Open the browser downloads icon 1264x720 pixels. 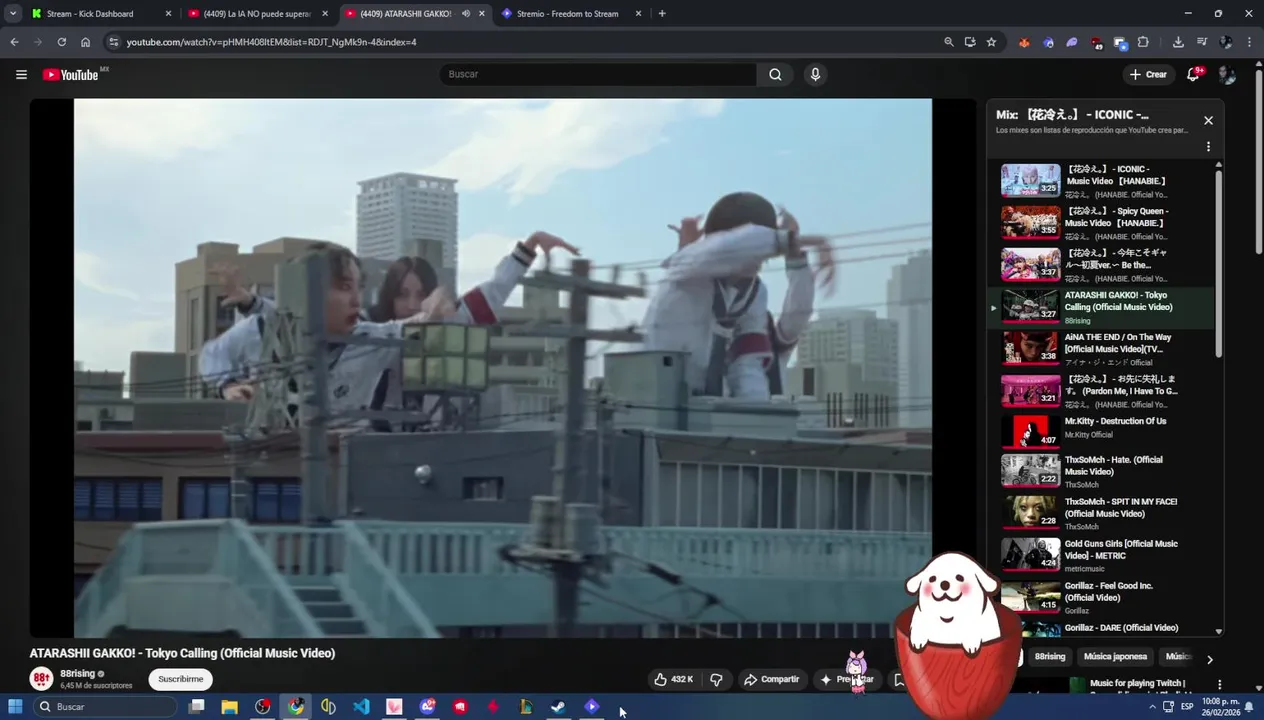point(1178,42)
